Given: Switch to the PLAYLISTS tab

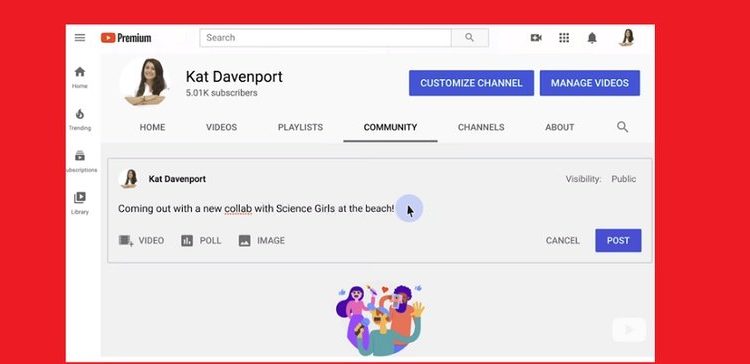Looking at the screenshot, I should point(300,127).
